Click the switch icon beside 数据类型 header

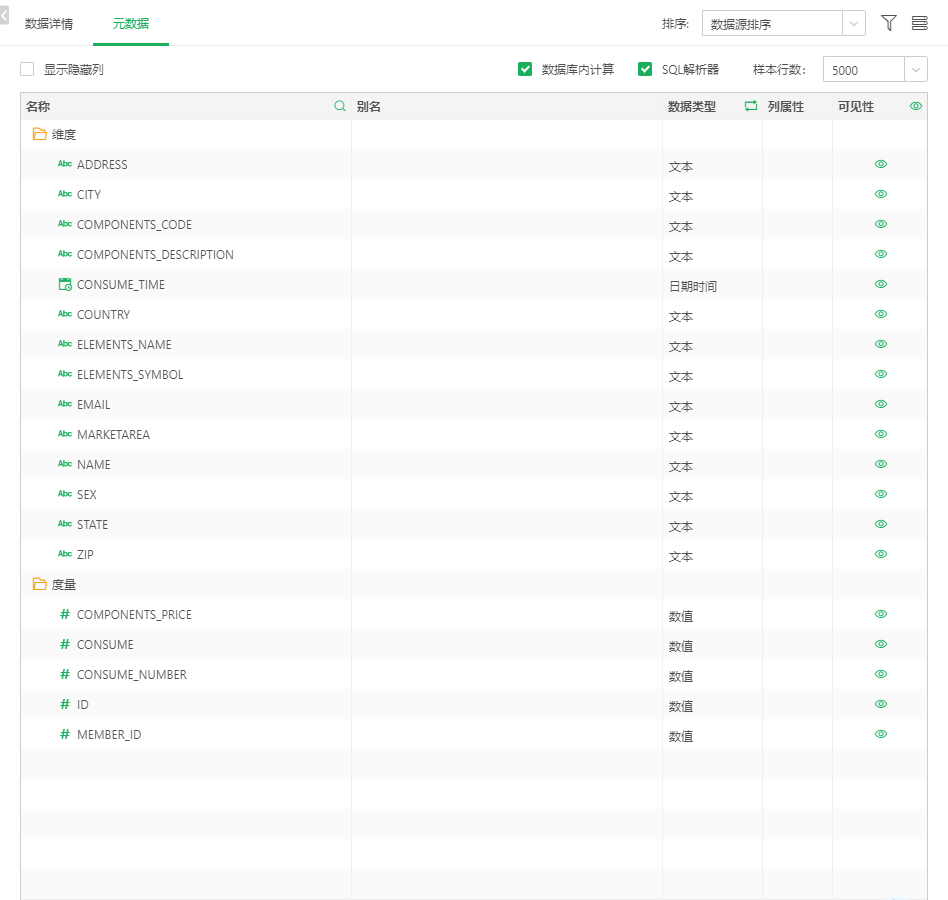pos(751,106)
